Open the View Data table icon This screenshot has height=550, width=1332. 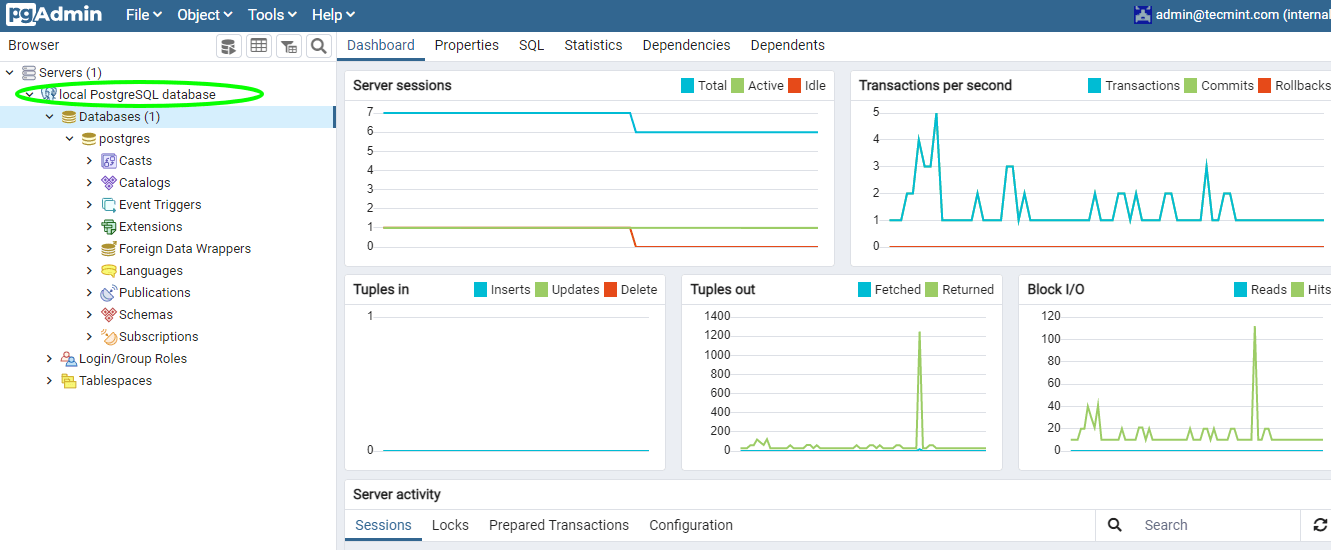point(259,46)
